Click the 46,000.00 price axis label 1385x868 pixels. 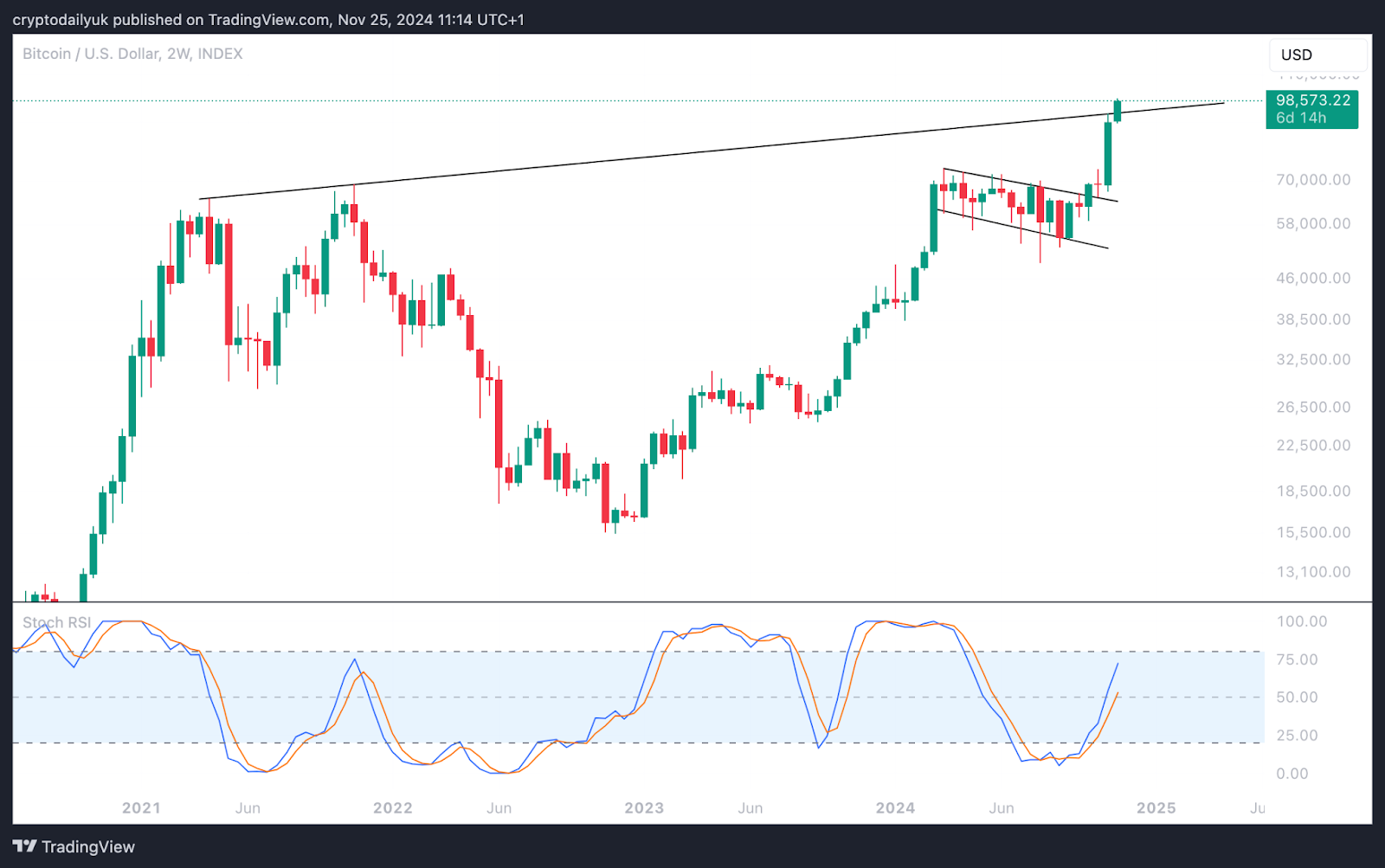(1313, 278)
